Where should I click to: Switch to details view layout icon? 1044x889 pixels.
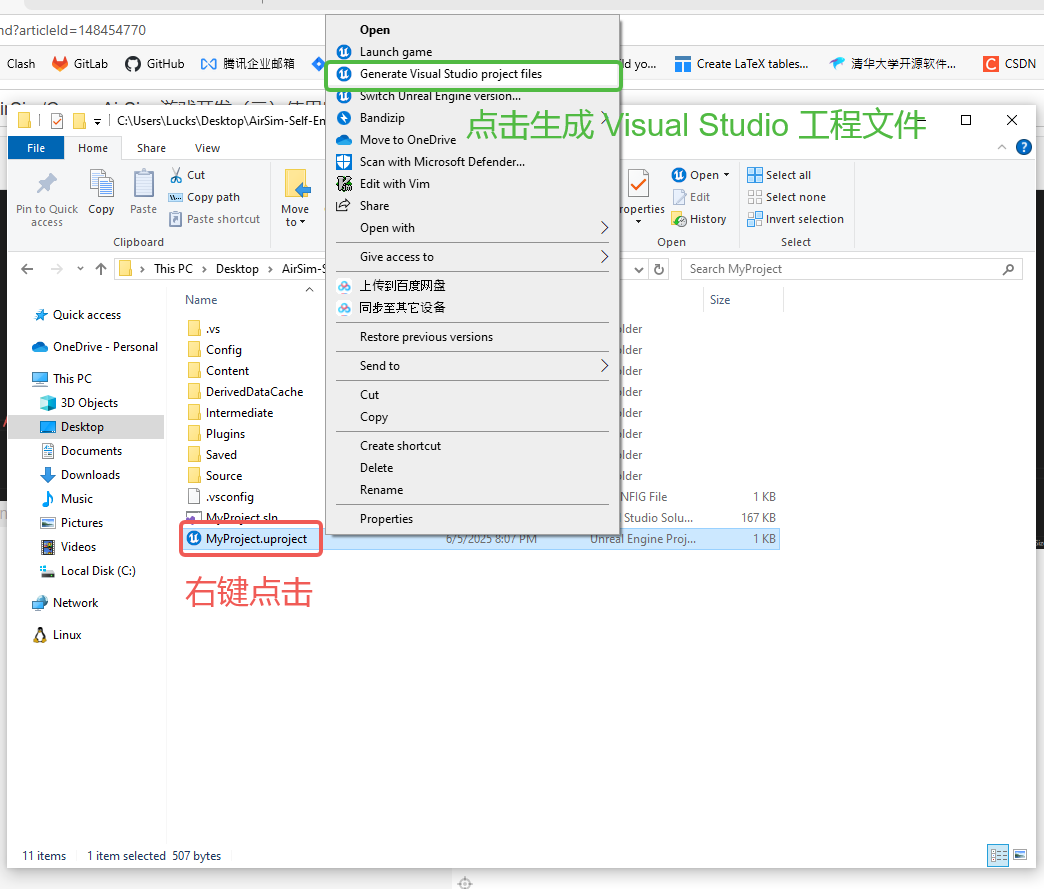(997, 855)
